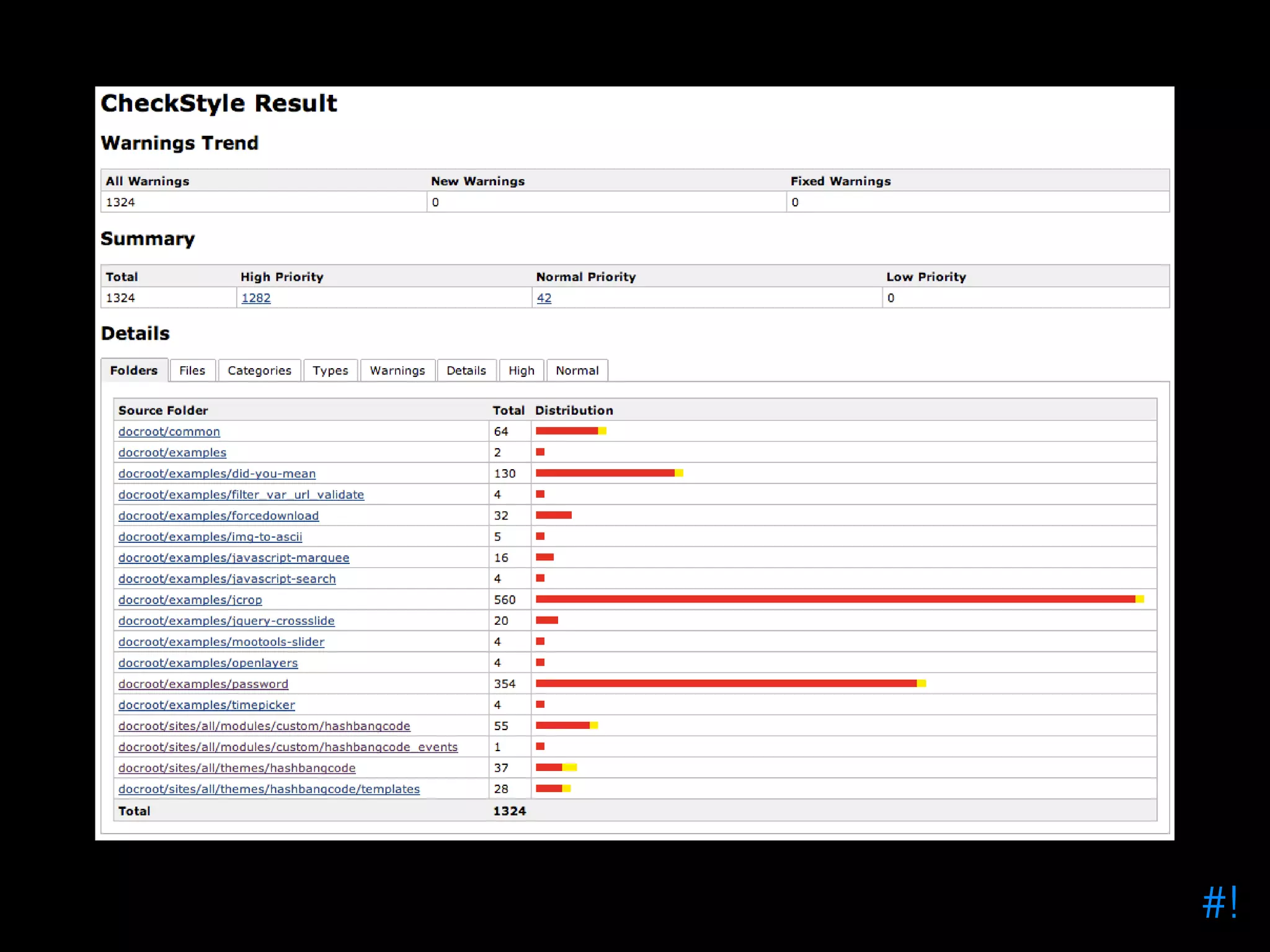Viewport: 1270px width, 952px height.
Task: Open the docroot/examples/did-you-mean link
Action: click(x=216, y=474)
